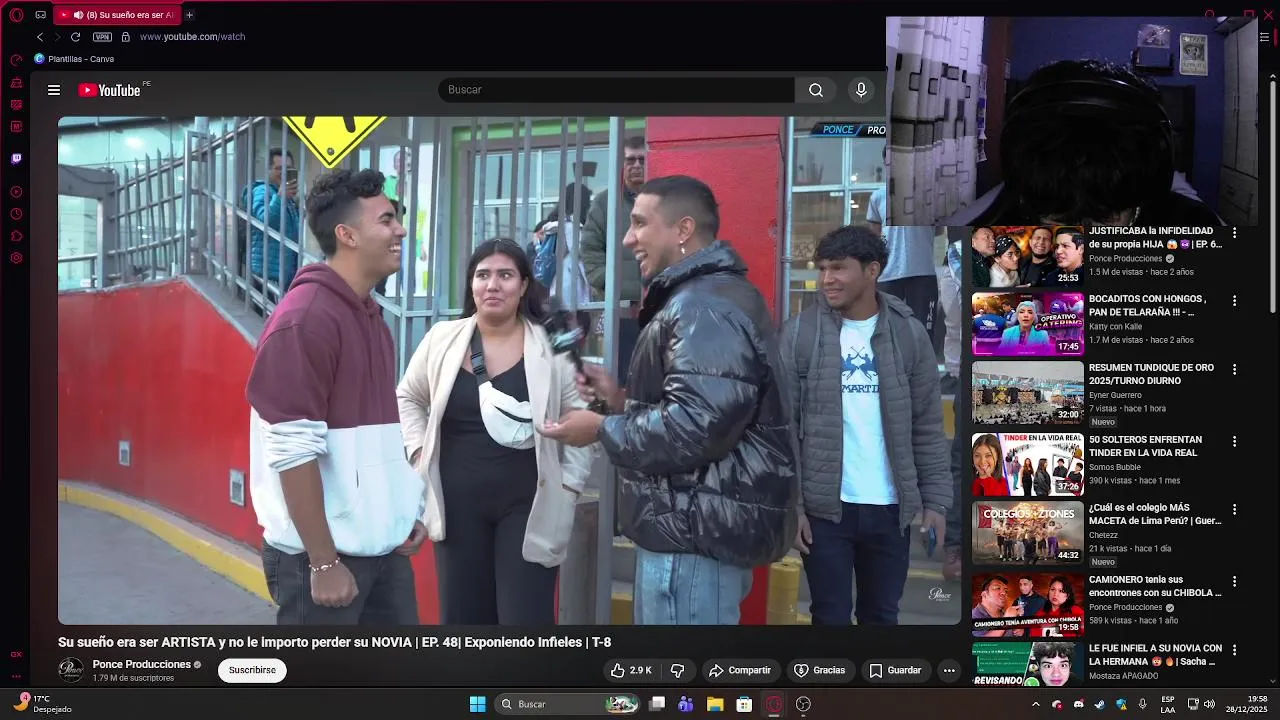Image resolution: width=1280 pixels, height=720 pixels.
Task: Open options menu for BOCADITOS CON HONGOS video
Action: (x=1235, y=301)
